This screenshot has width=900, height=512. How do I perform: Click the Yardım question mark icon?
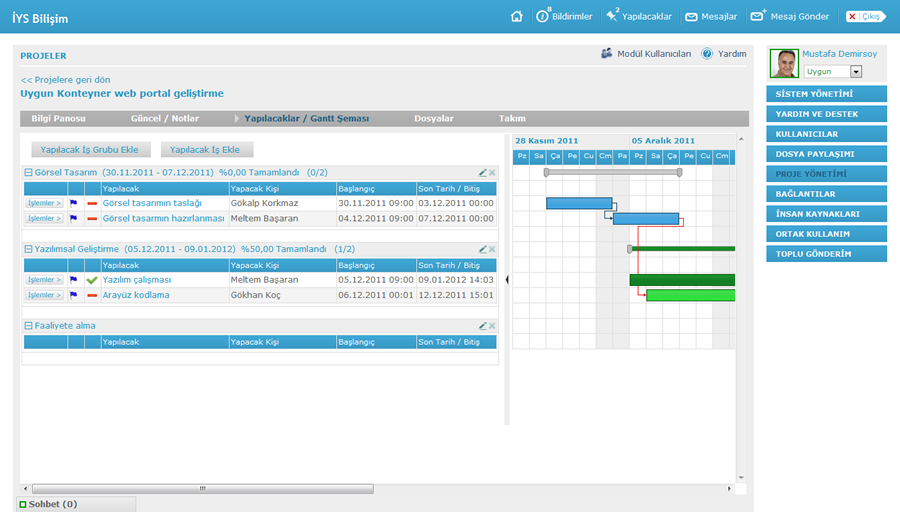tap(707, 54)
